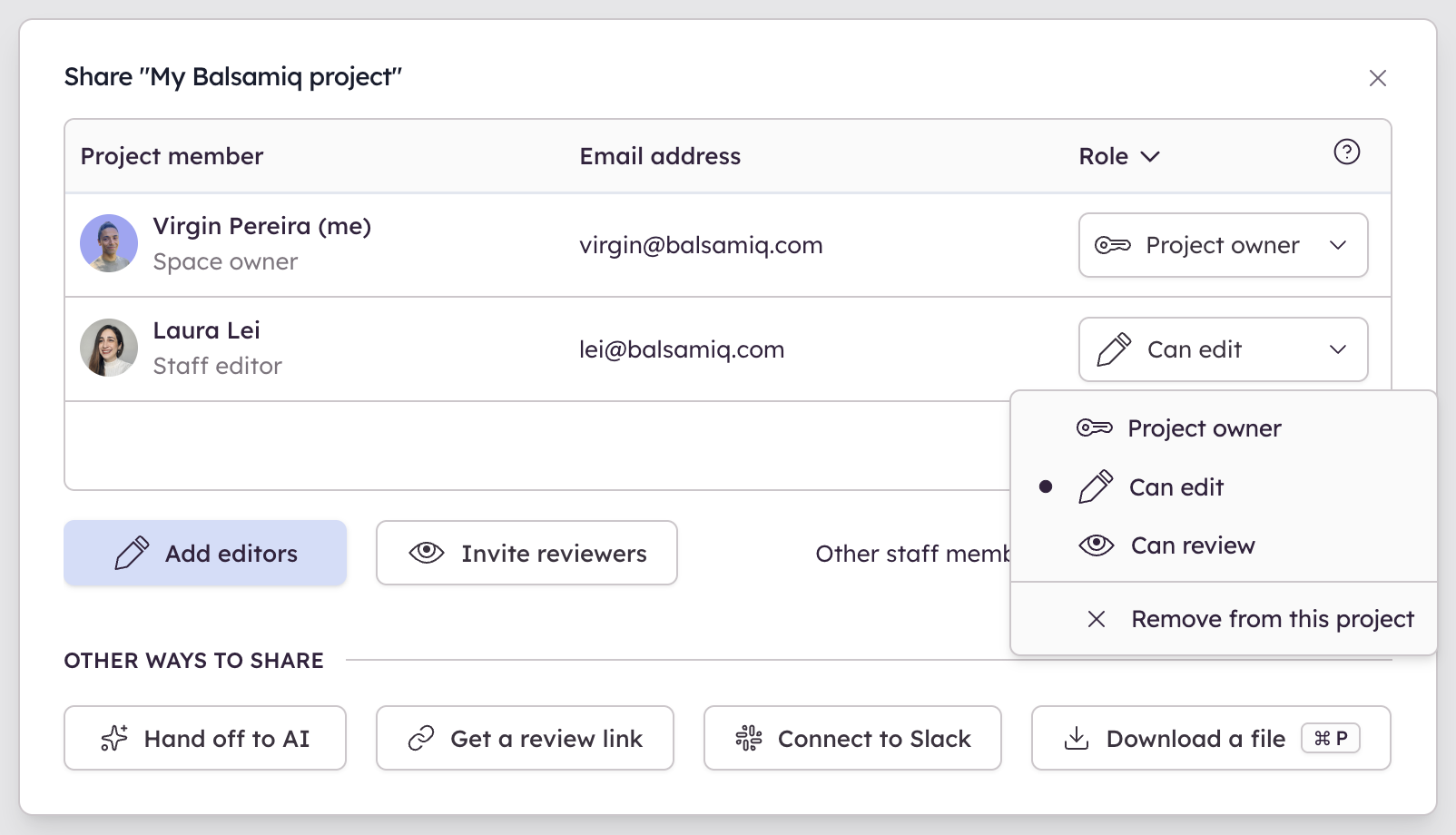
Task: Collapse Laura Lei's Can edit role dropdown
Action: click(x=1223, y=349)
